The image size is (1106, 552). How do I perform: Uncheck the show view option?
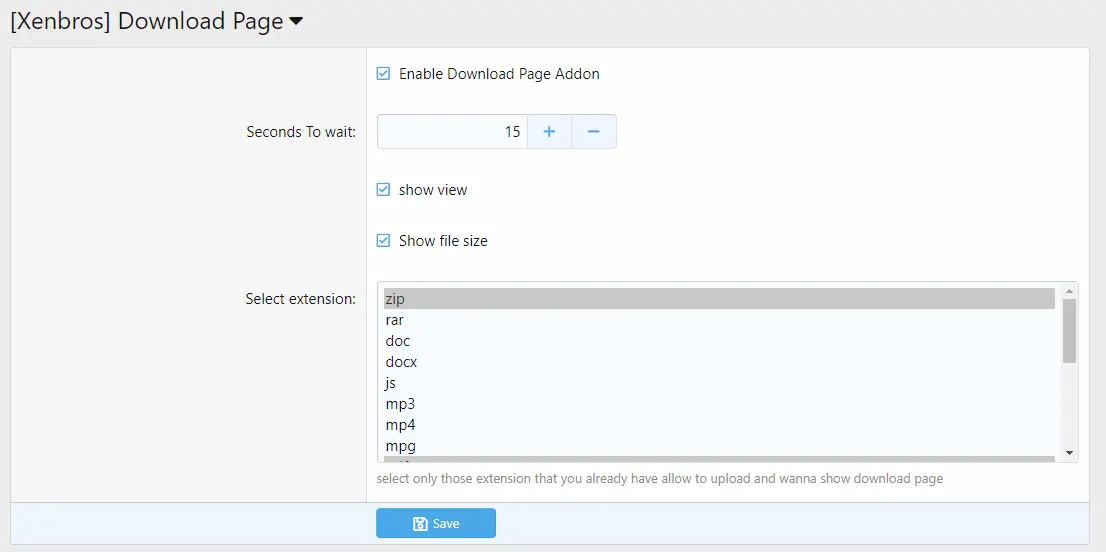(x=383, y=190)
